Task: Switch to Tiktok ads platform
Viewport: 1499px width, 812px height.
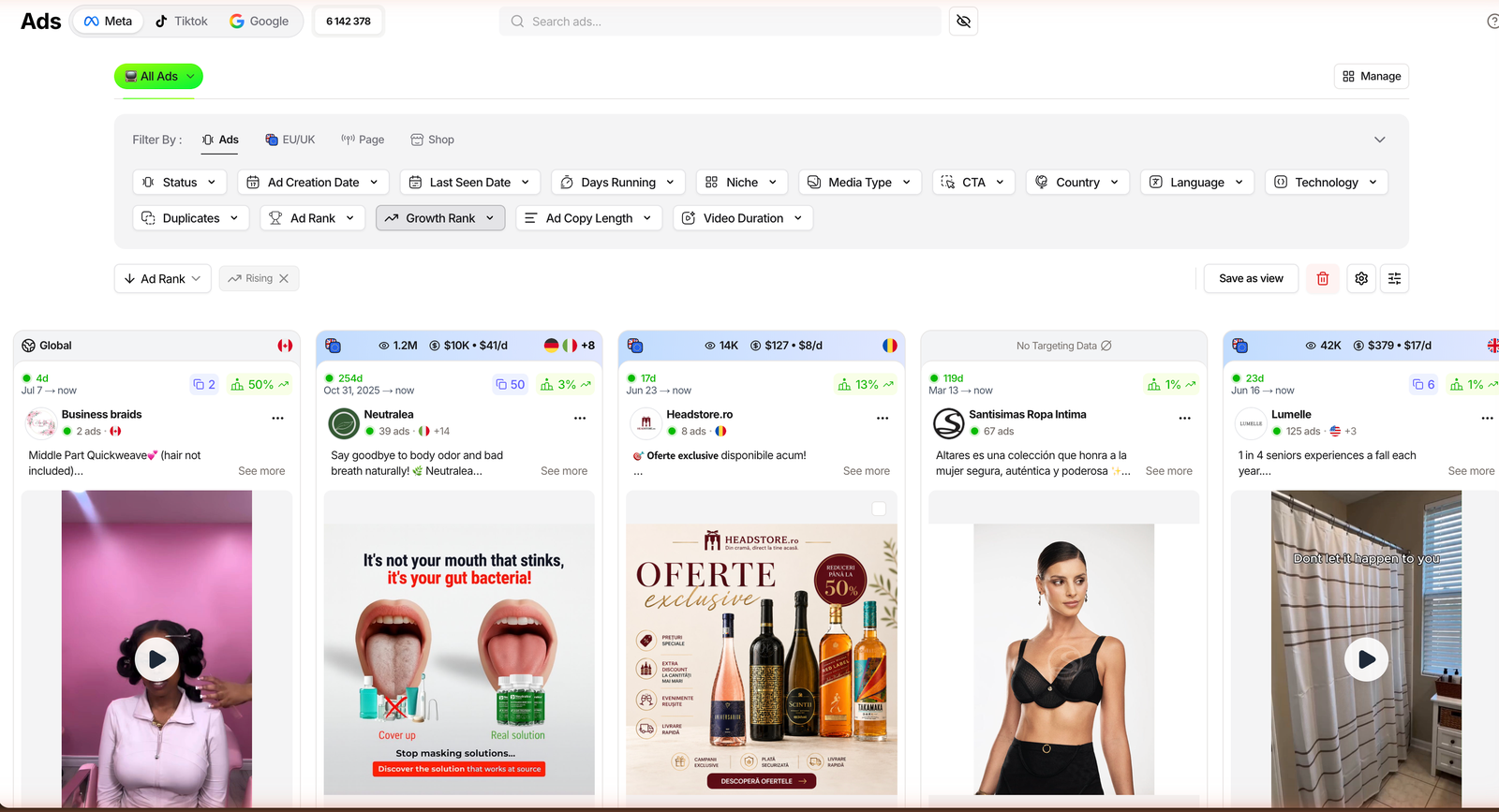Action: pos(182,21)
